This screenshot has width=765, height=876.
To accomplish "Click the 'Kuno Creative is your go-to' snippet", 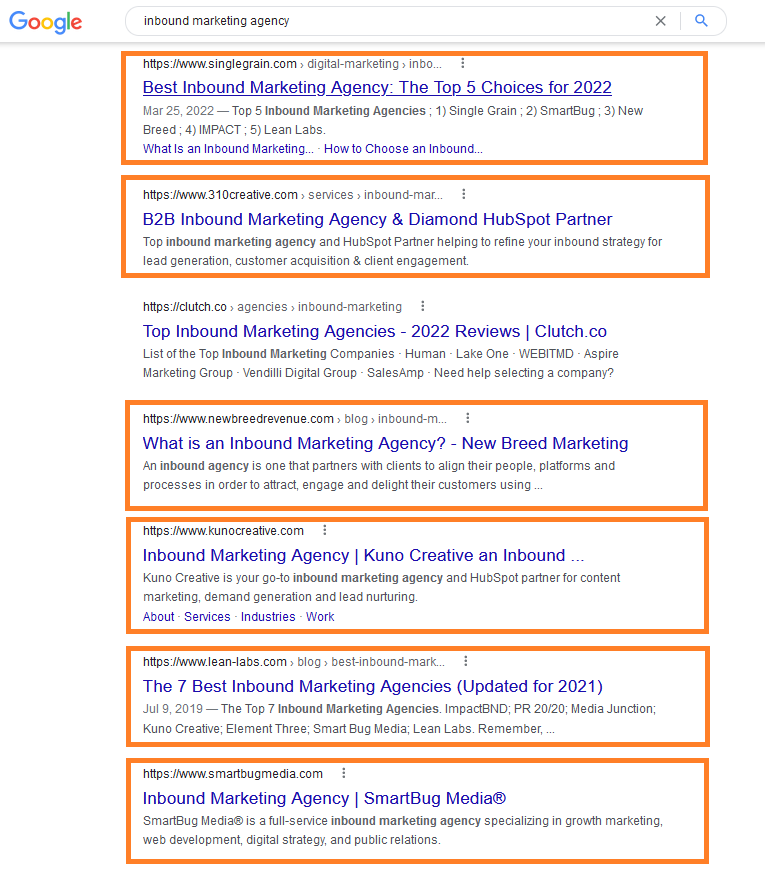I will coord(382,587).
